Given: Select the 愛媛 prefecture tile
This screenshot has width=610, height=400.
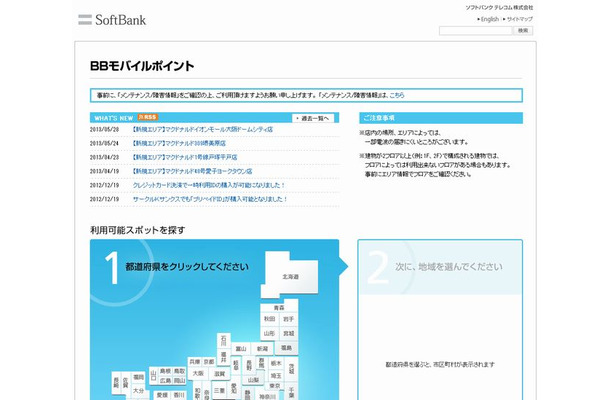Looking at the screenshot, I should tap(162, 395).
